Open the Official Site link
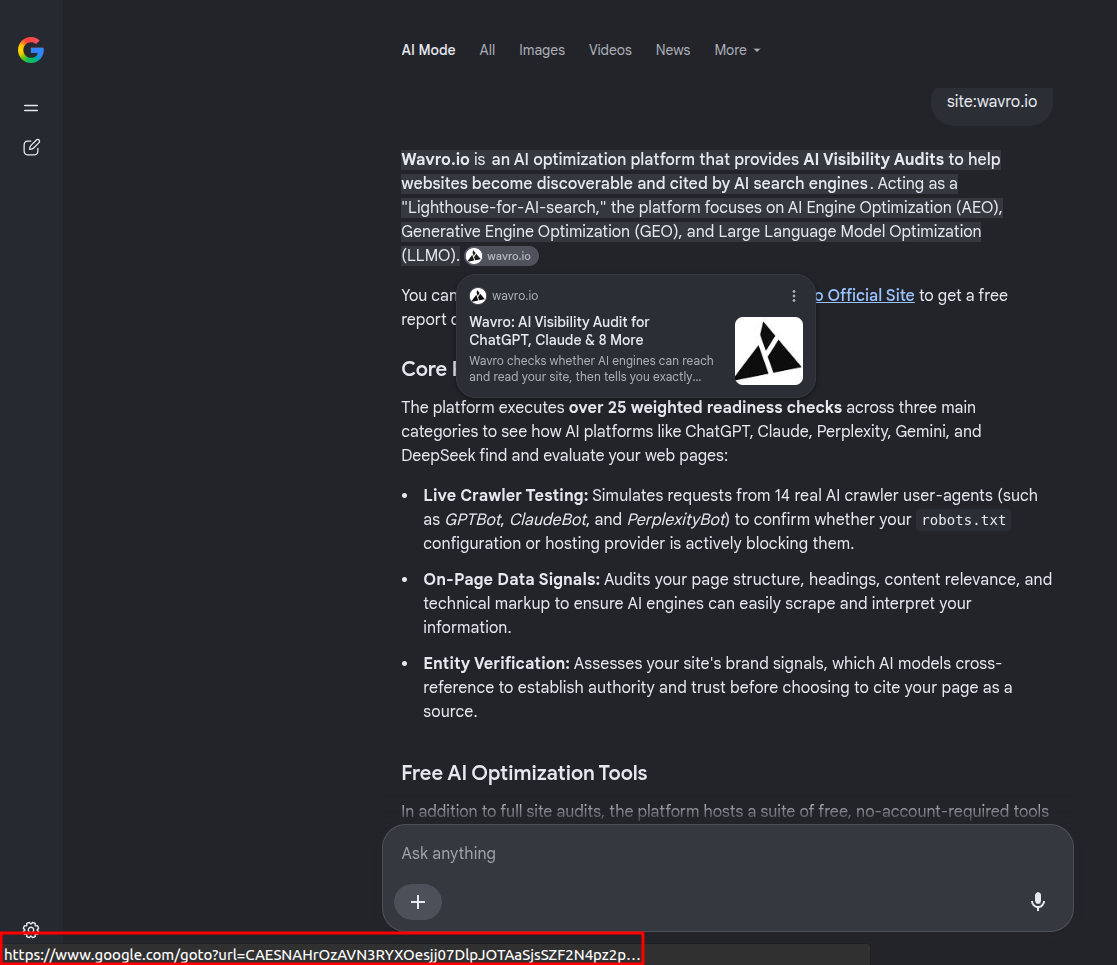The height and width of the screenshot is (965, 1117). [865, 295]
